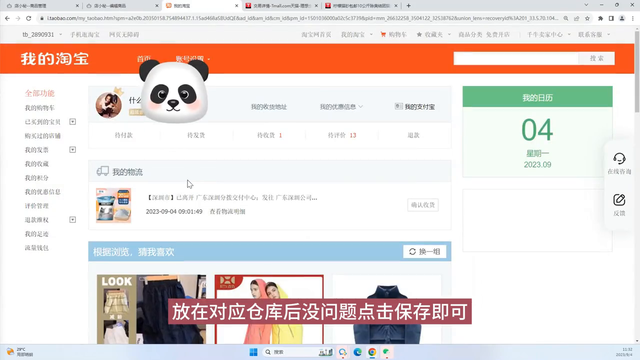Viewport: 640px width, 360px height.
Task: Open Microsoft Edge from the taskbar
Action: 358,352
